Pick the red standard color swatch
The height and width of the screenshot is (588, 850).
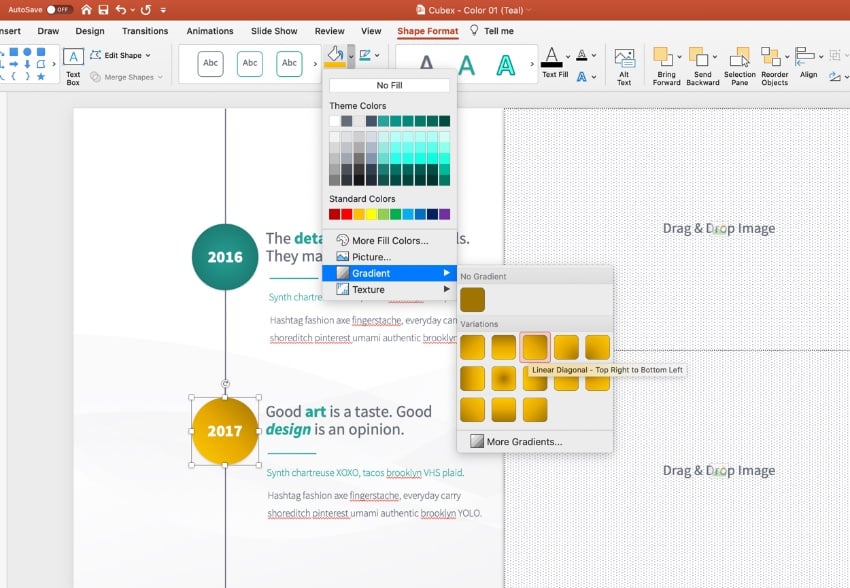click(x=347, y=214)
